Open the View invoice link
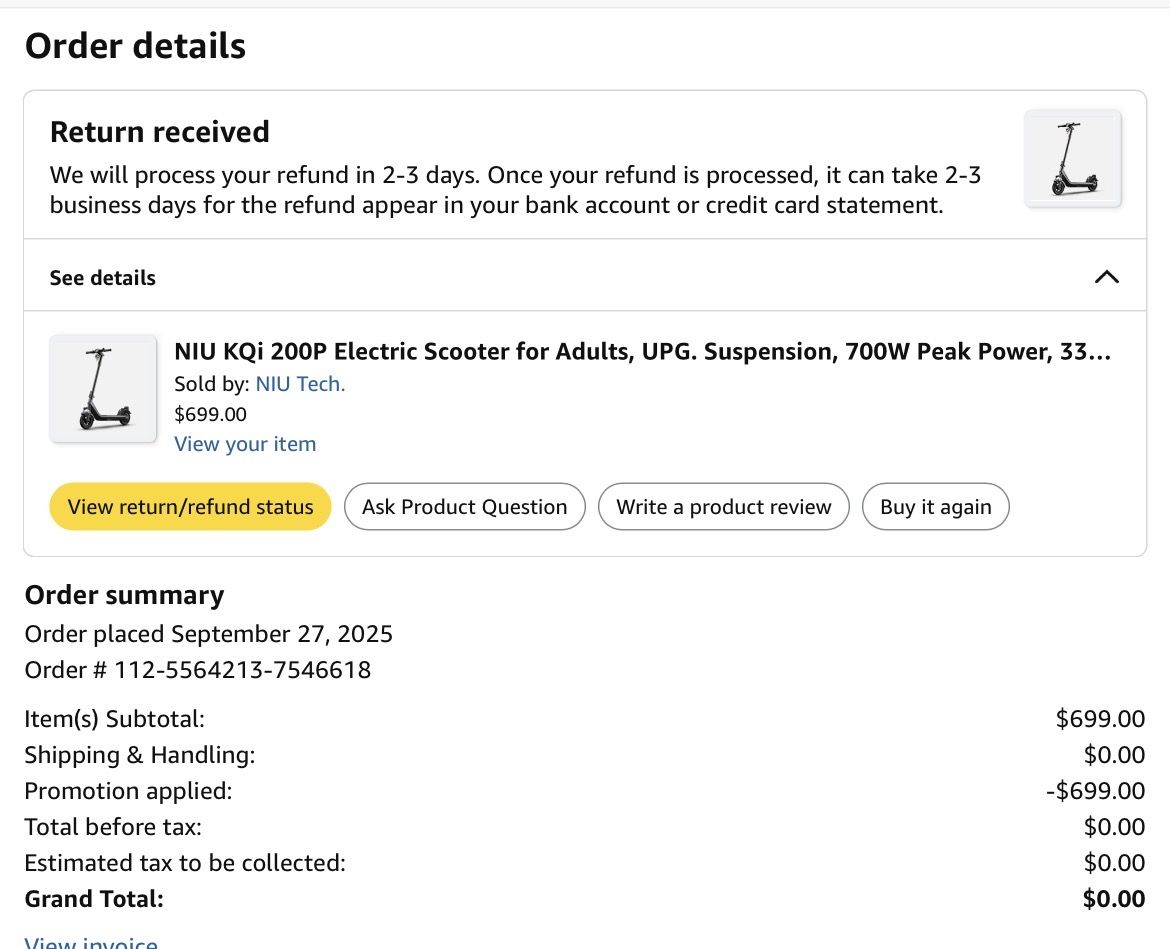1170x949 pixels. point(91,943)
